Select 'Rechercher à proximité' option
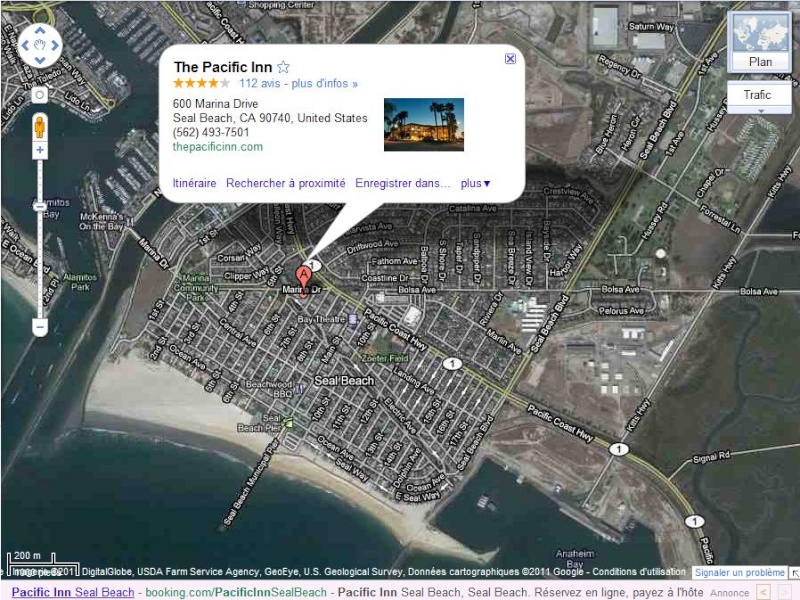 coord(286,183)
